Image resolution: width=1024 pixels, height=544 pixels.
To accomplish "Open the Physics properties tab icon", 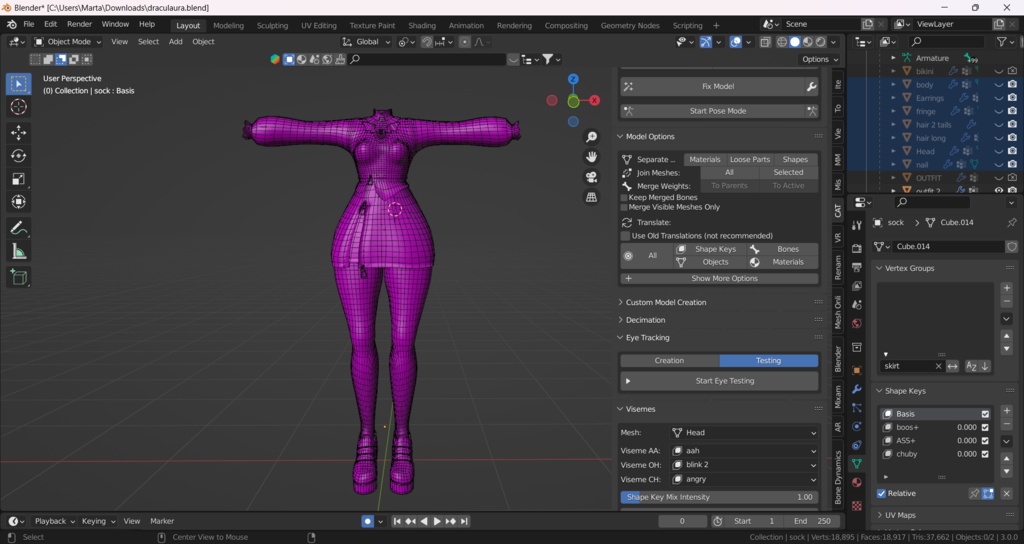I will 857,426.
